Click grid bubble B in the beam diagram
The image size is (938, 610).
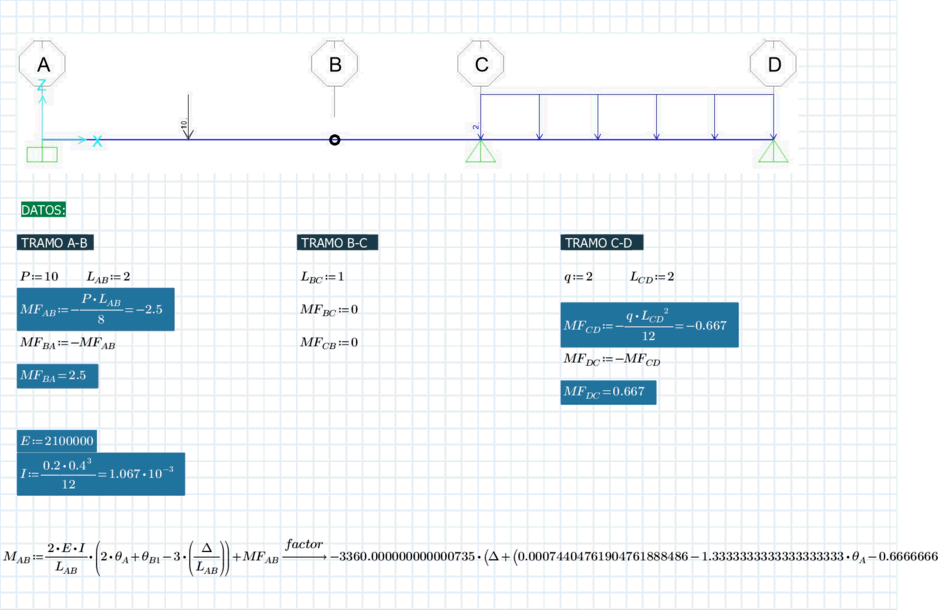coord(335,64)
